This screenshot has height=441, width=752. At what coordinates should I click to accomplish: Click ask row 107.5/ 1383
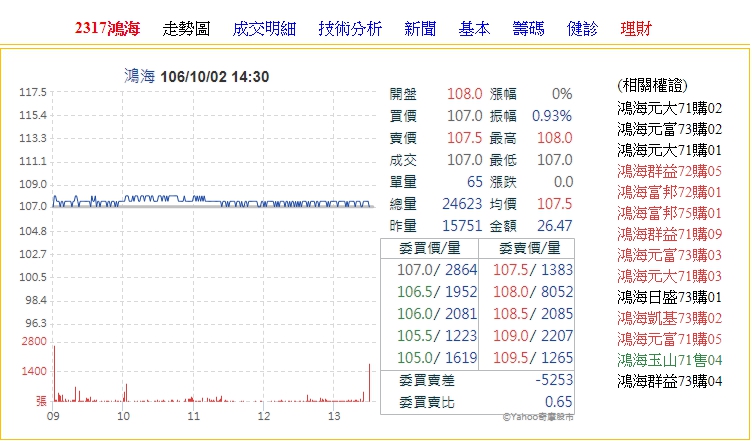[x=533, y=270]
